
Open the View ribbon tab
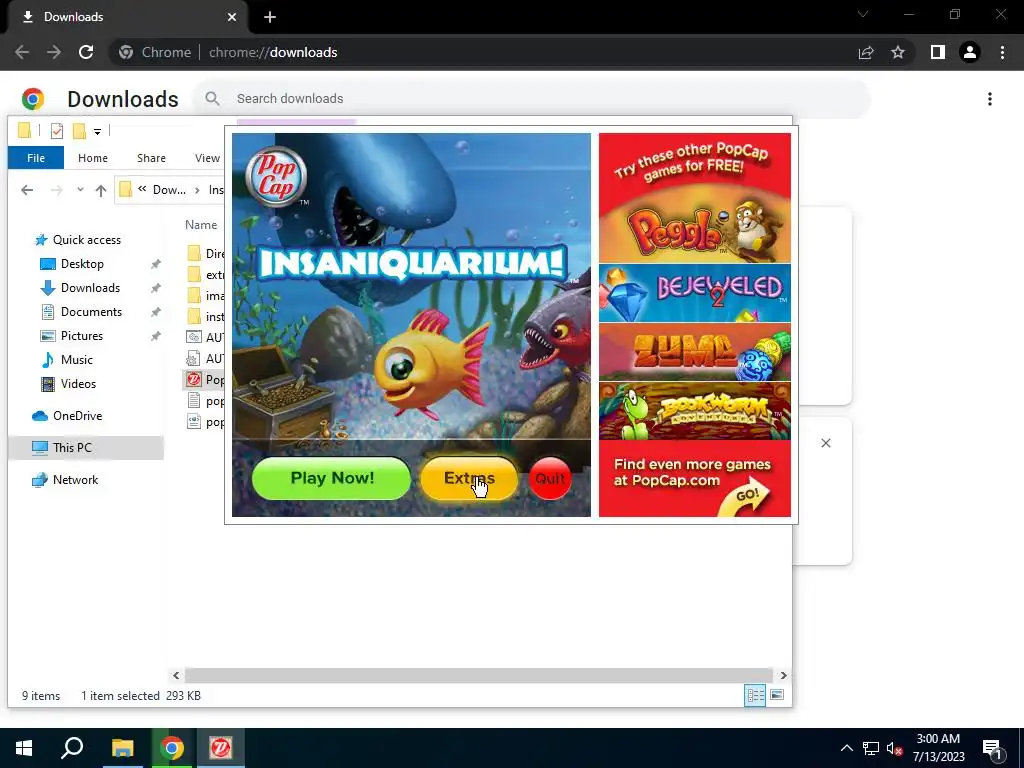[207, 158]
